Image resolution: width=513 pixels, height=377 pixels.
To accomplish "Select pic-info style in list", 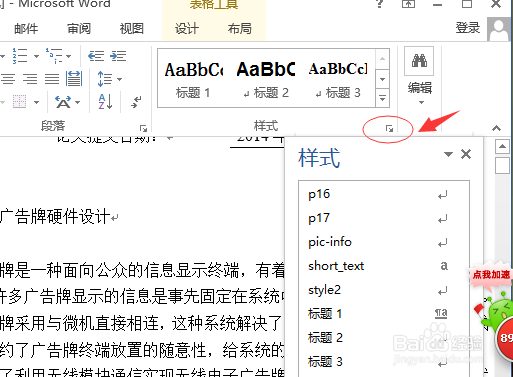I will point(384,242).
